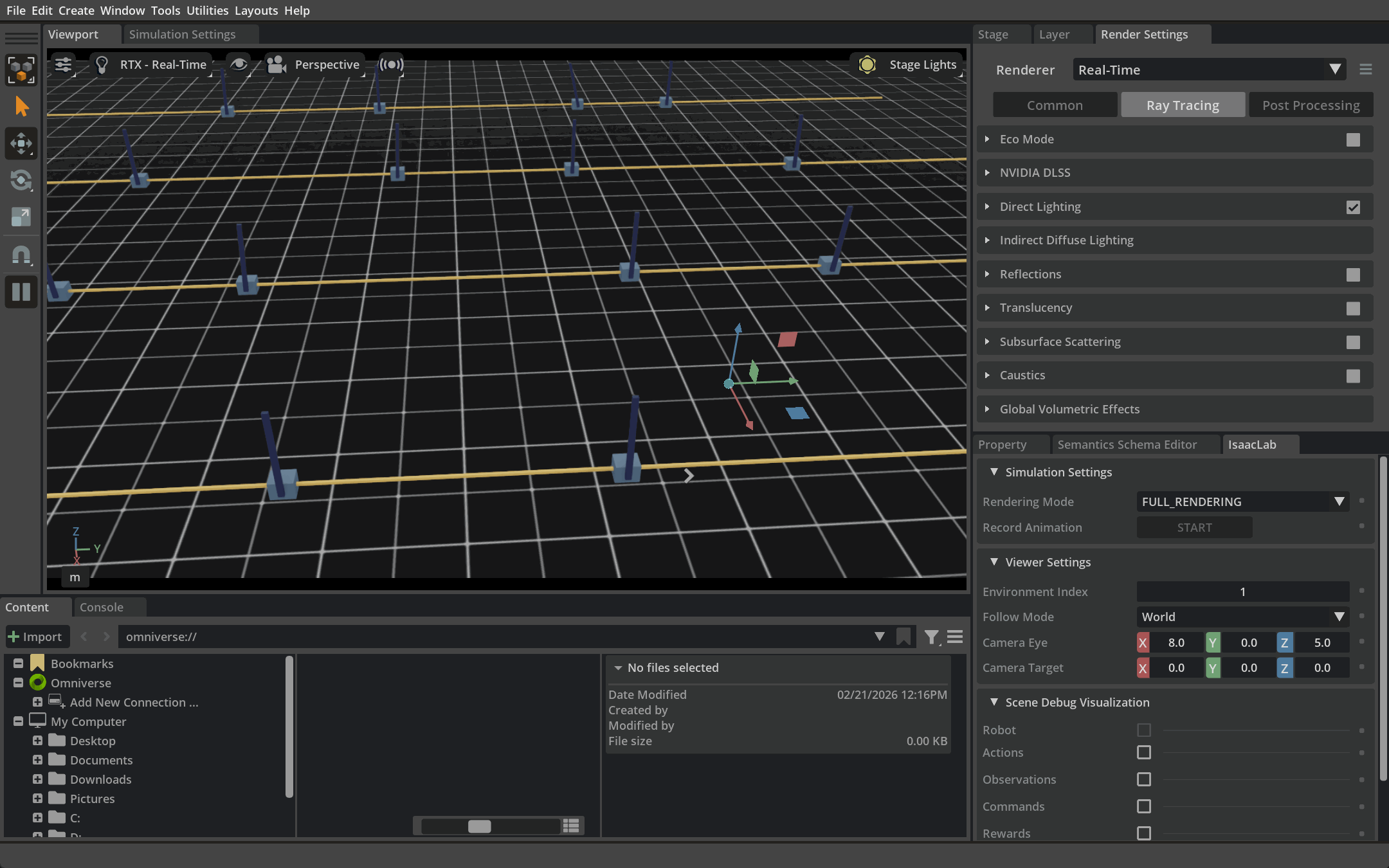This screenshot has width=1389, height=868.
Task: Open the Utilities menu
Action: [207, 10]
